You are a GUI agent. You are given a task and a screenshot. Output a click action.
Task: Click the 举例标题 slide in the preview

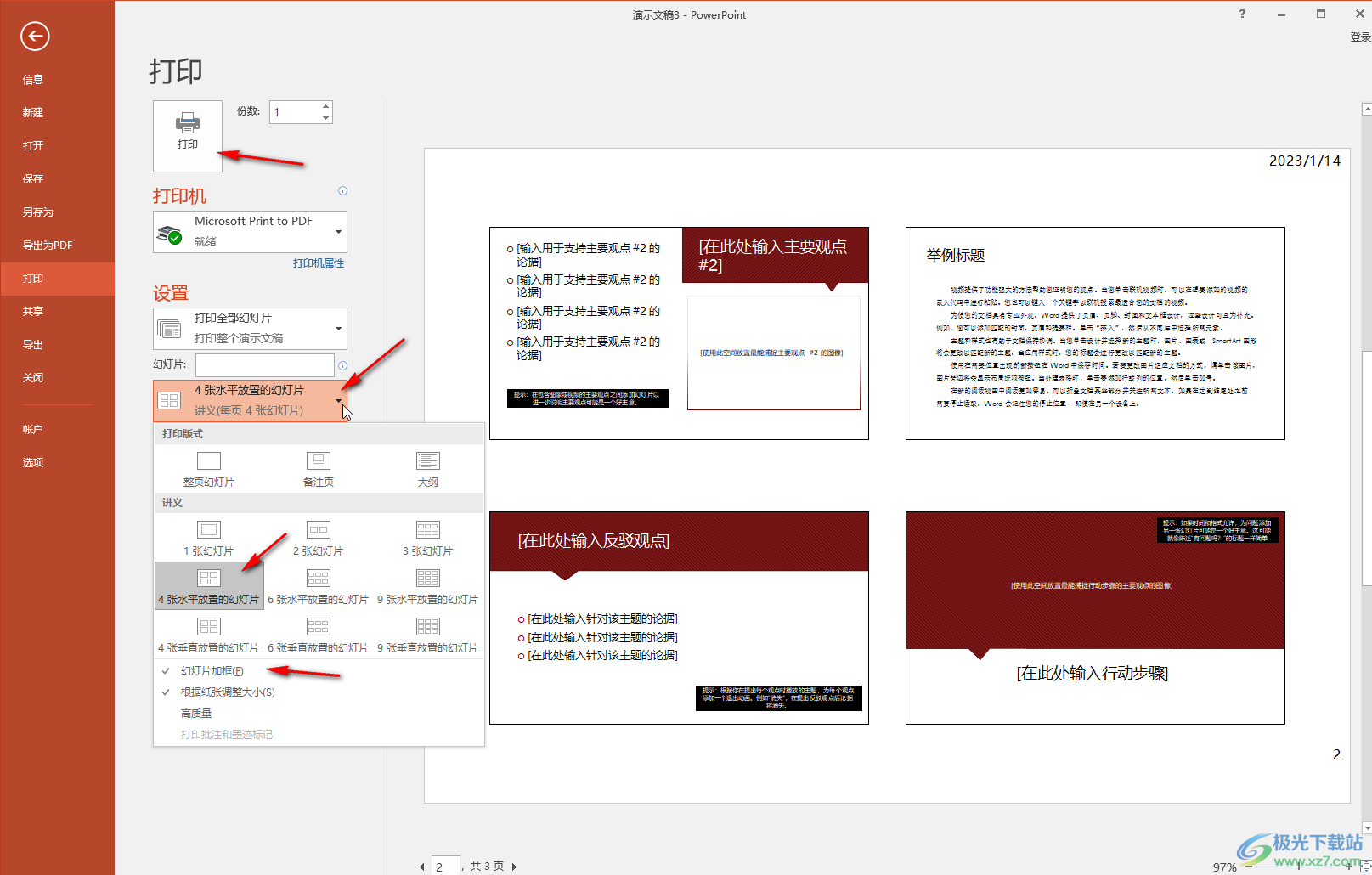pos(1095,333)
